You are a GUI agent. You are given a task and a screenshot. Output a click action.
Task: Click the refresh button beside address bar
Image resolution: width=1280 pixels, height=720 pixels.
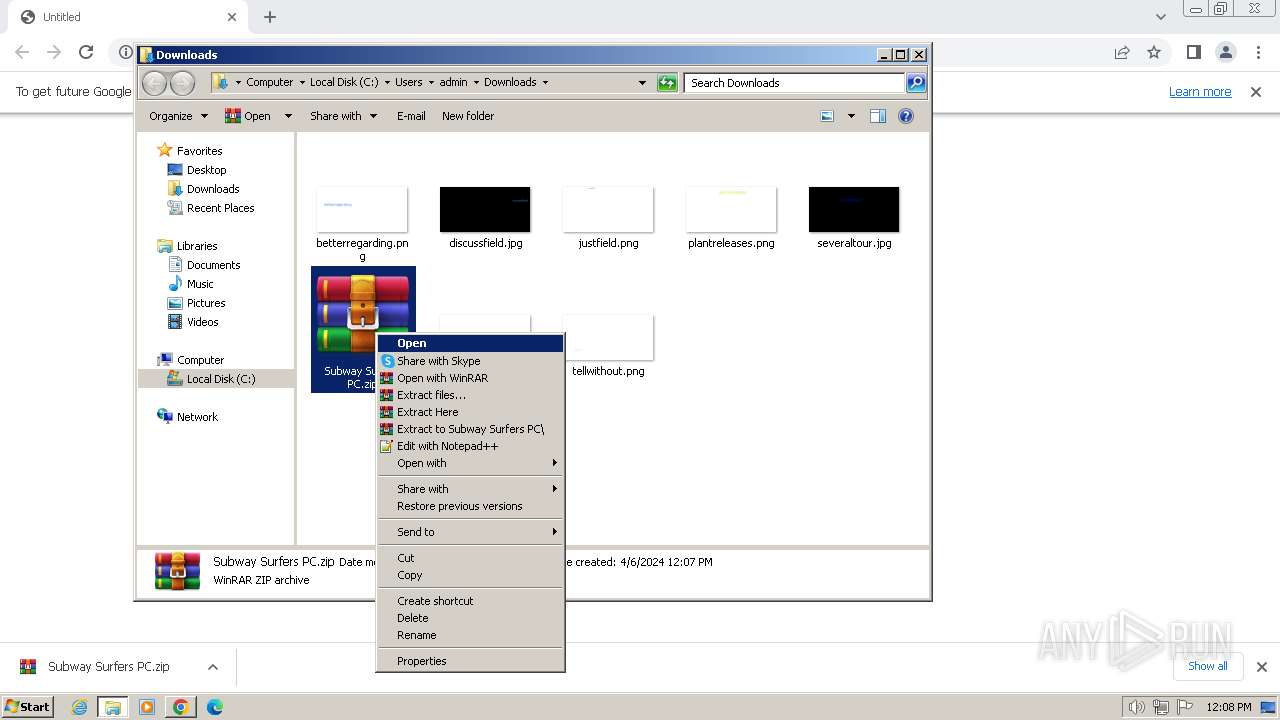pyautogui.click(x=667, y=83)
